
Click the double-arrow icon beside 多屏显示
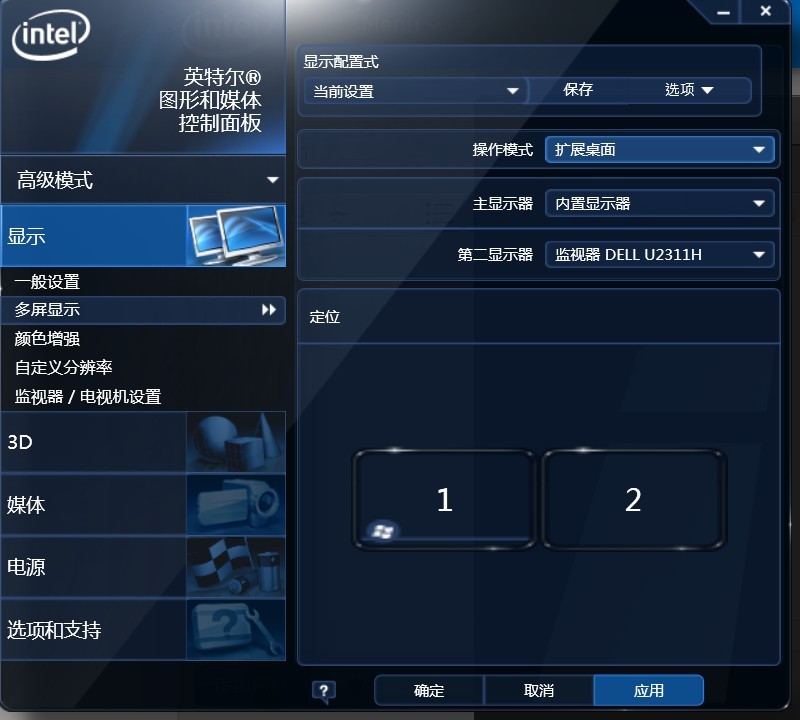point(269,310)
